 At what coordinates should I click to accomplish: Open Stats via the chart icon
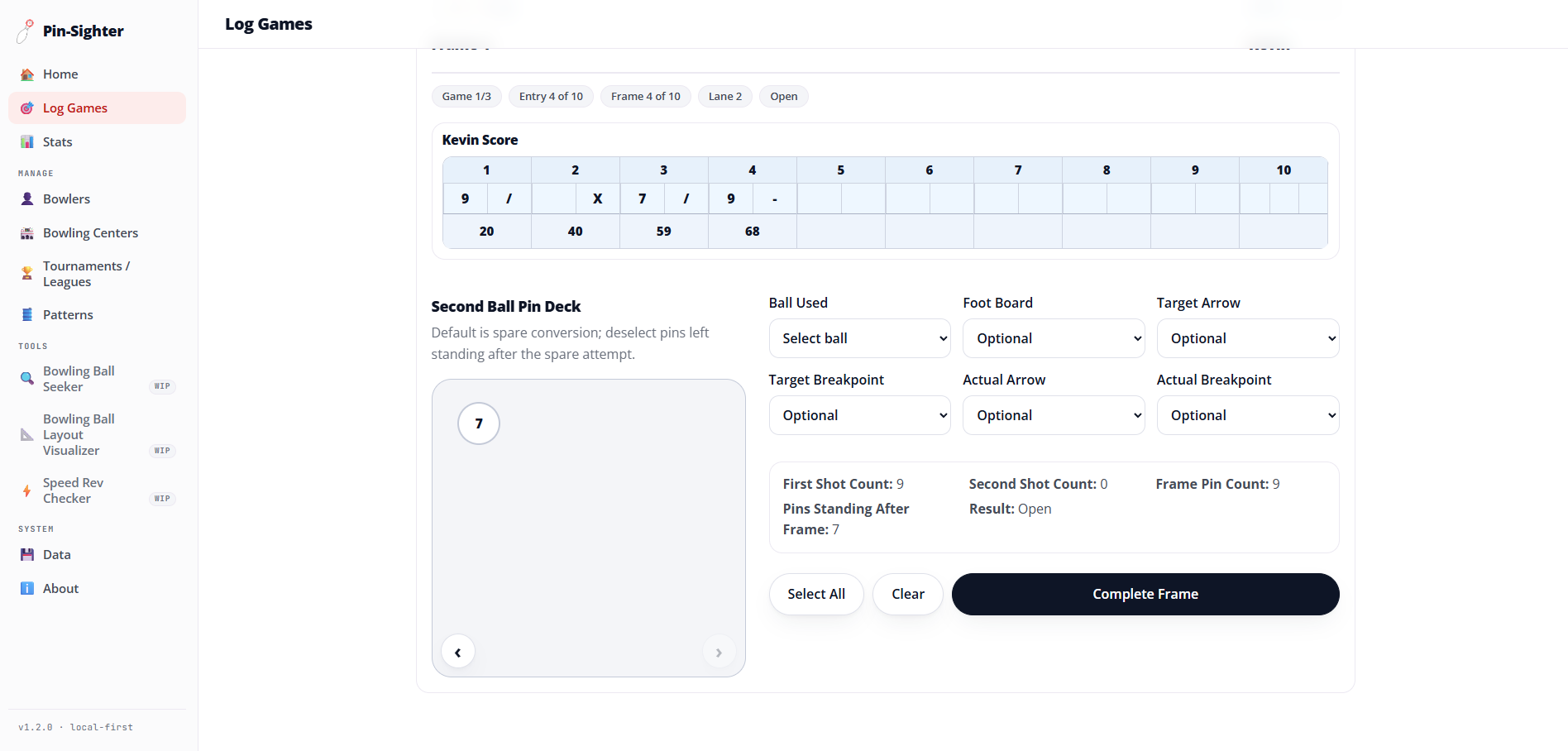tap(27, 142)
